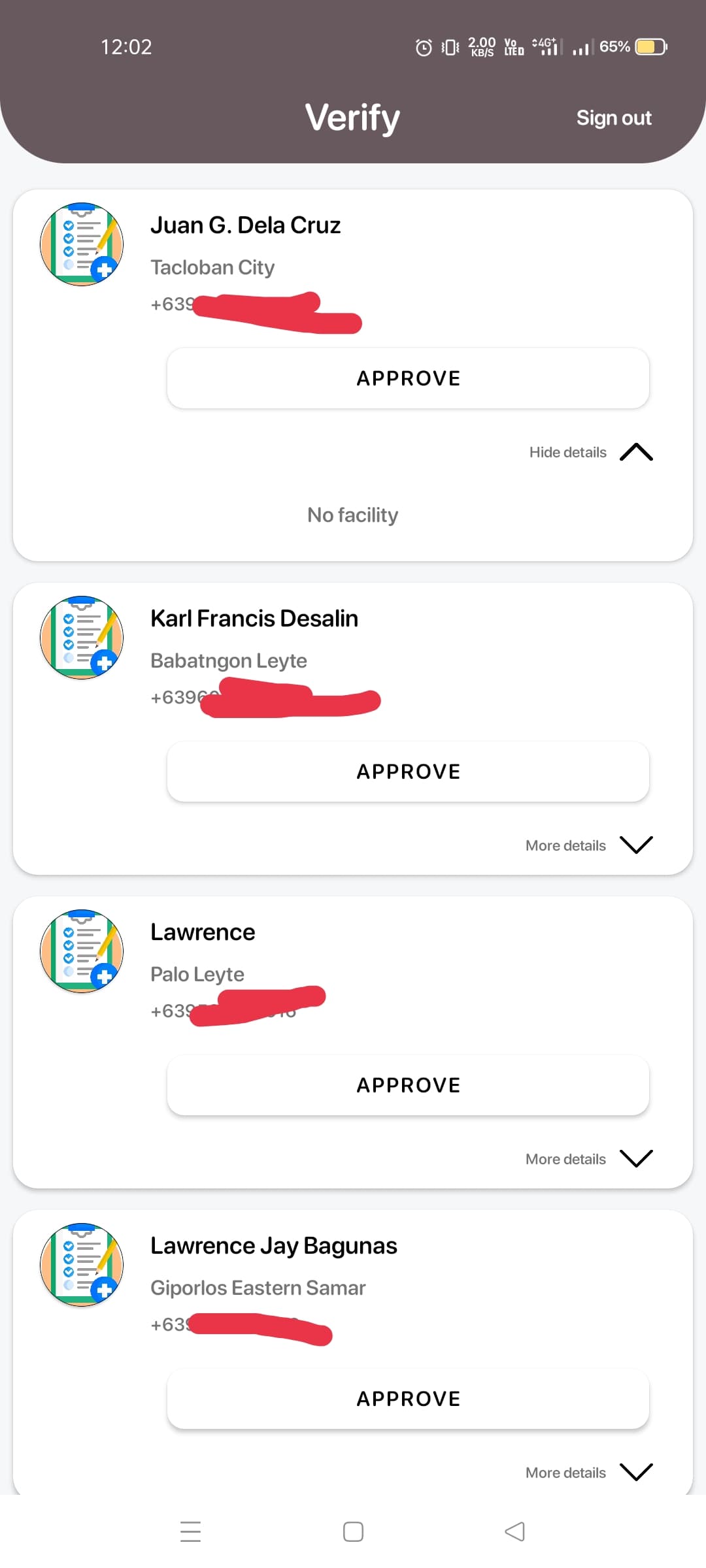The height and width of the screenshot is (1568, 706).
Task: Approve Lawrence from Palo Leyte
Action: click(408, 1085)
